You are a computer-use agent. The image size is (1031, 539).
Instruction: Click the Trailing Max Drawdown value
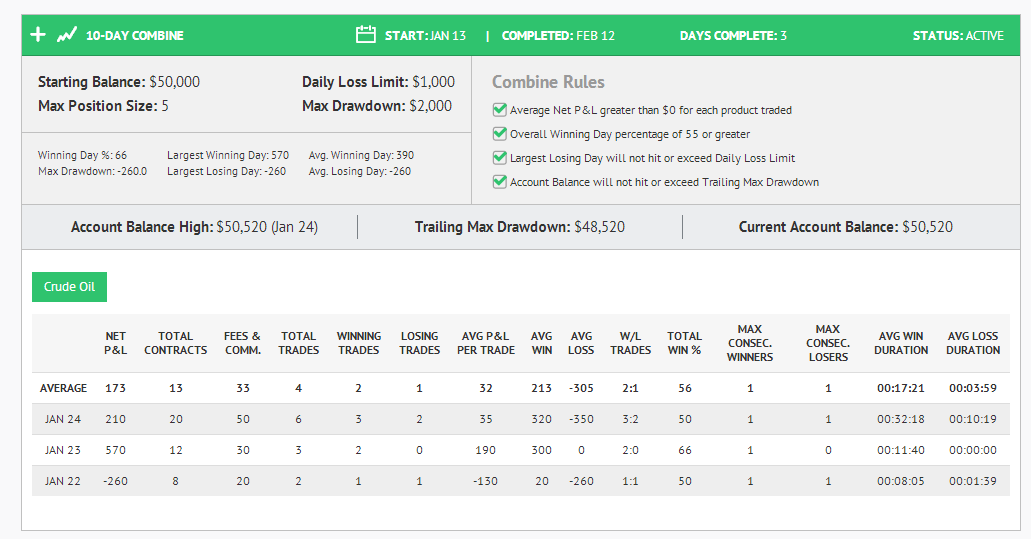click(600, 227)
